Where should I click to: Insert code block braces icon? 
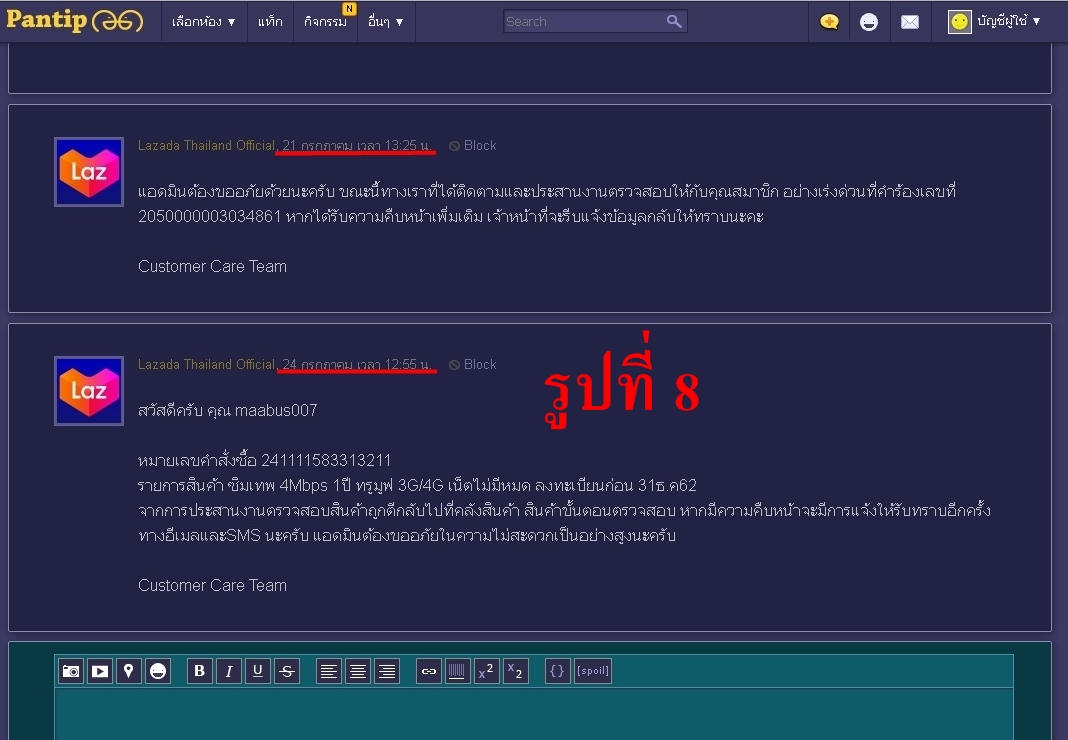(558, 671)
